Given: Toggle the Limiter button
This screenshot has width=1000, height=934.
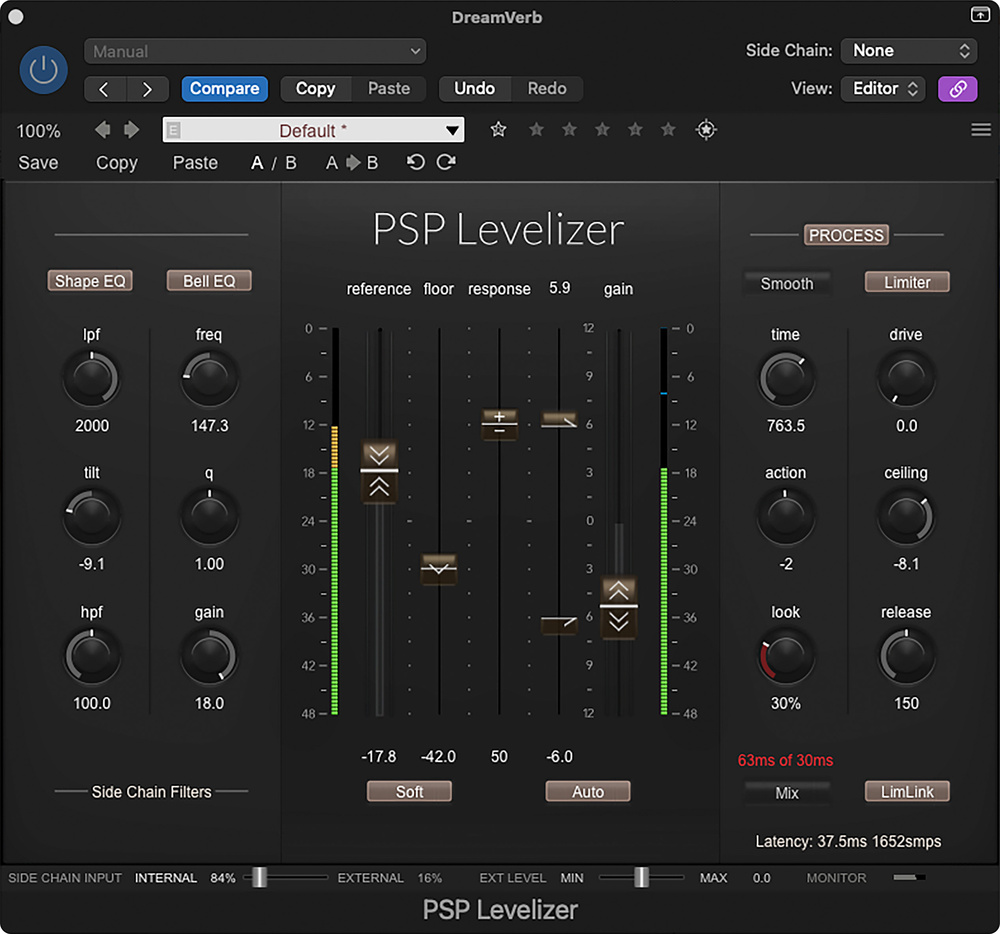Looking at the screenshot, I should pos(907,282).
